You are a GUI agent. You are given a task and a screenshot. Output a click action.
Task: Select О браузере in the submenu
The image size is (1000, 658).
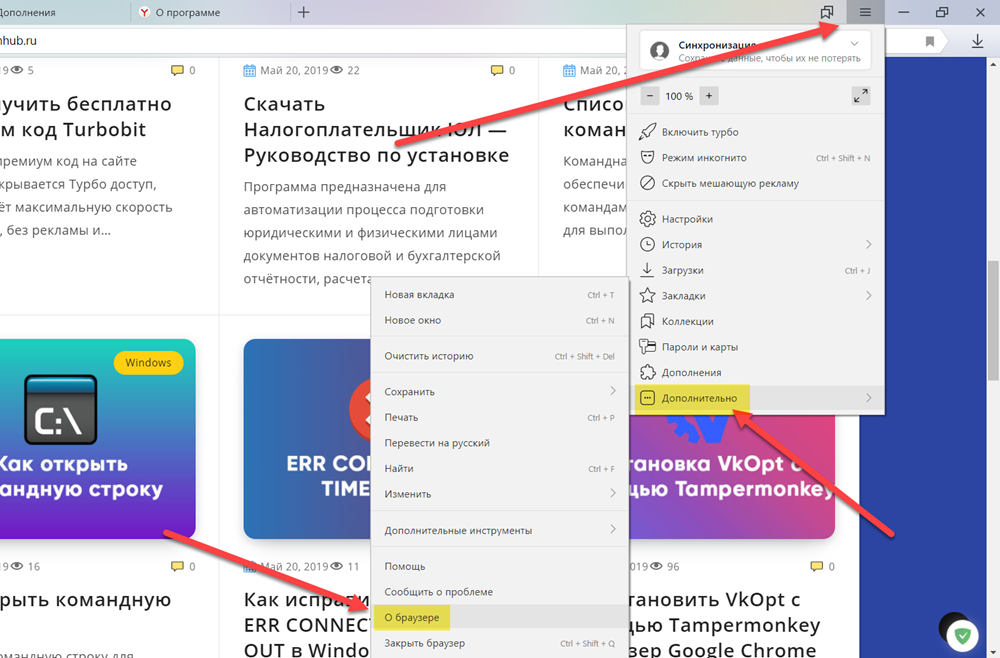tap(412, 617)
